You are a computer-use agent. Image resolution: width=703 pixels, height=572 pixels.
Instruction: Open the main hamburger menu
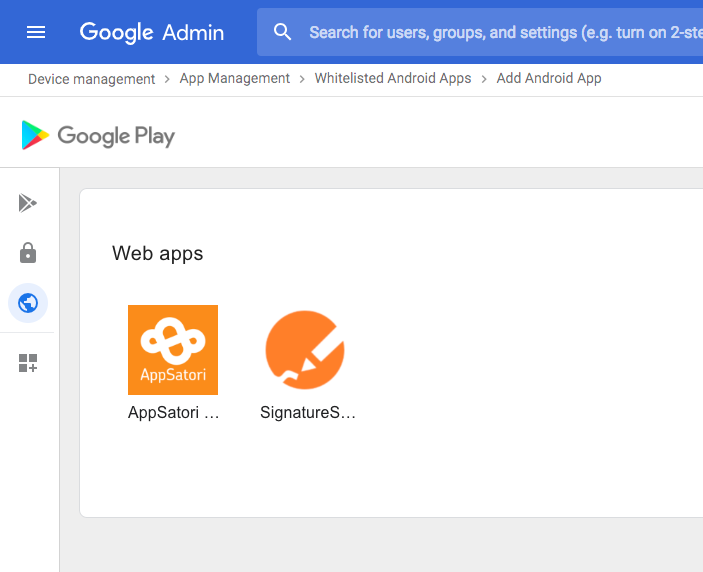pyautogui.click(x=36, y=32)
